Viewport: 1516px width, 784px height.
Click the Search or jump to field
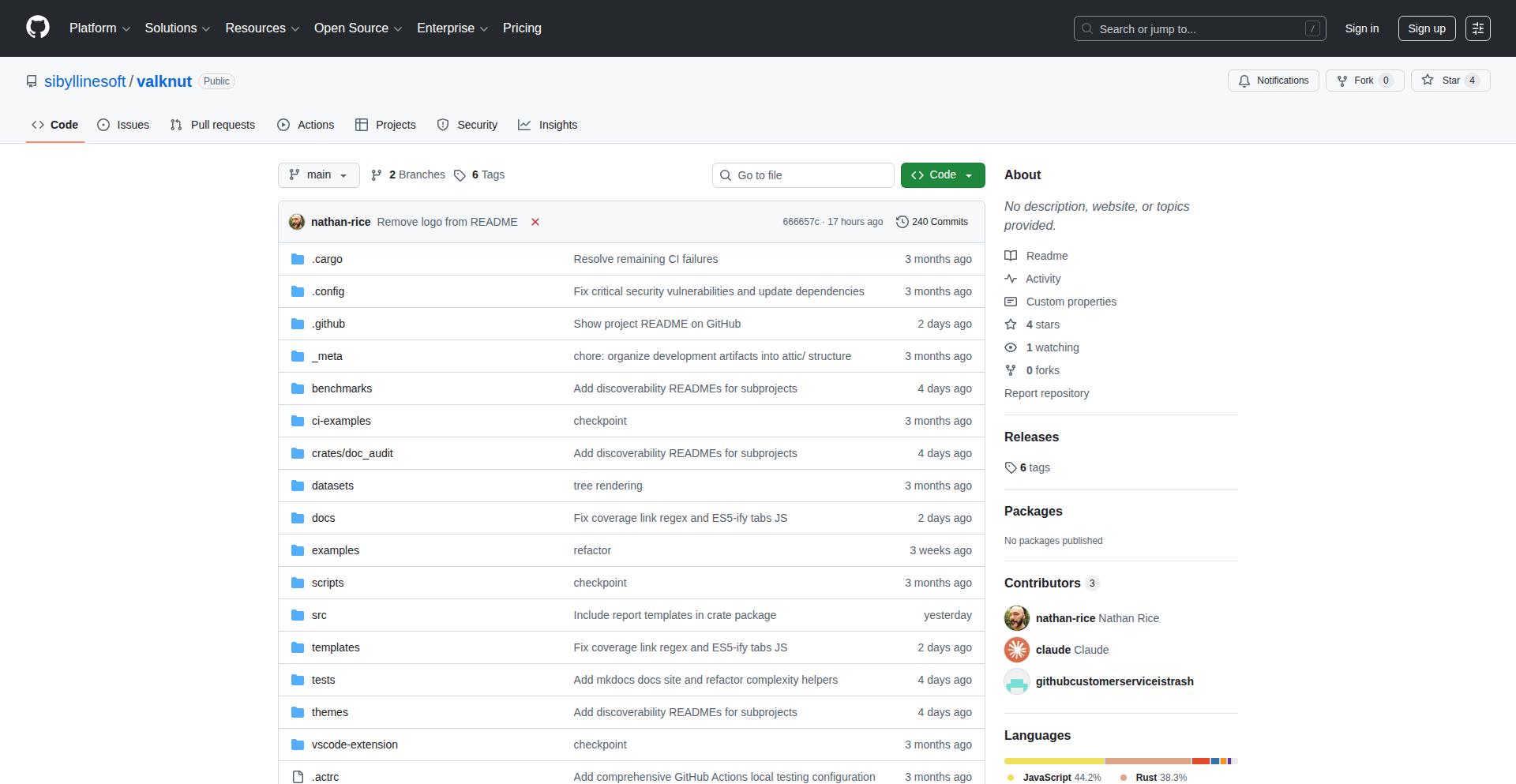(x=1200, y=28)
